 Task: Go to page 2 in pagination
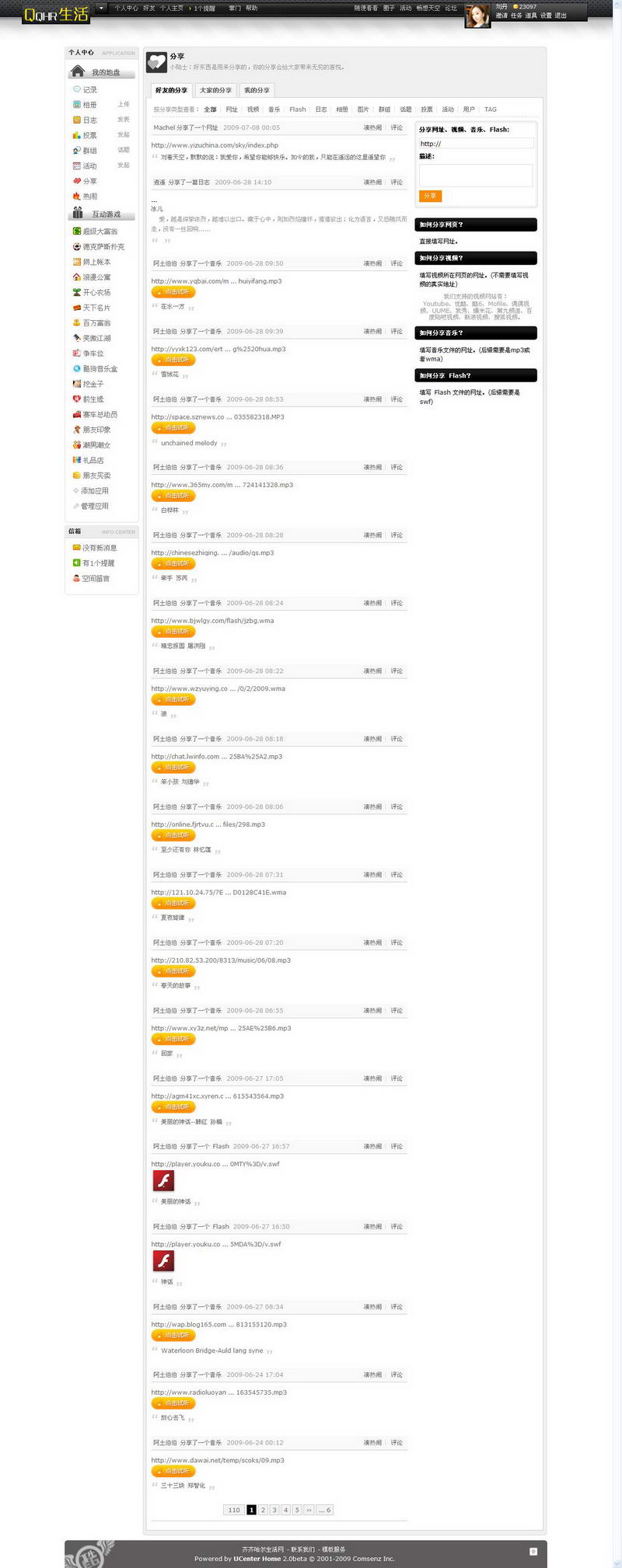[263, 1510]
